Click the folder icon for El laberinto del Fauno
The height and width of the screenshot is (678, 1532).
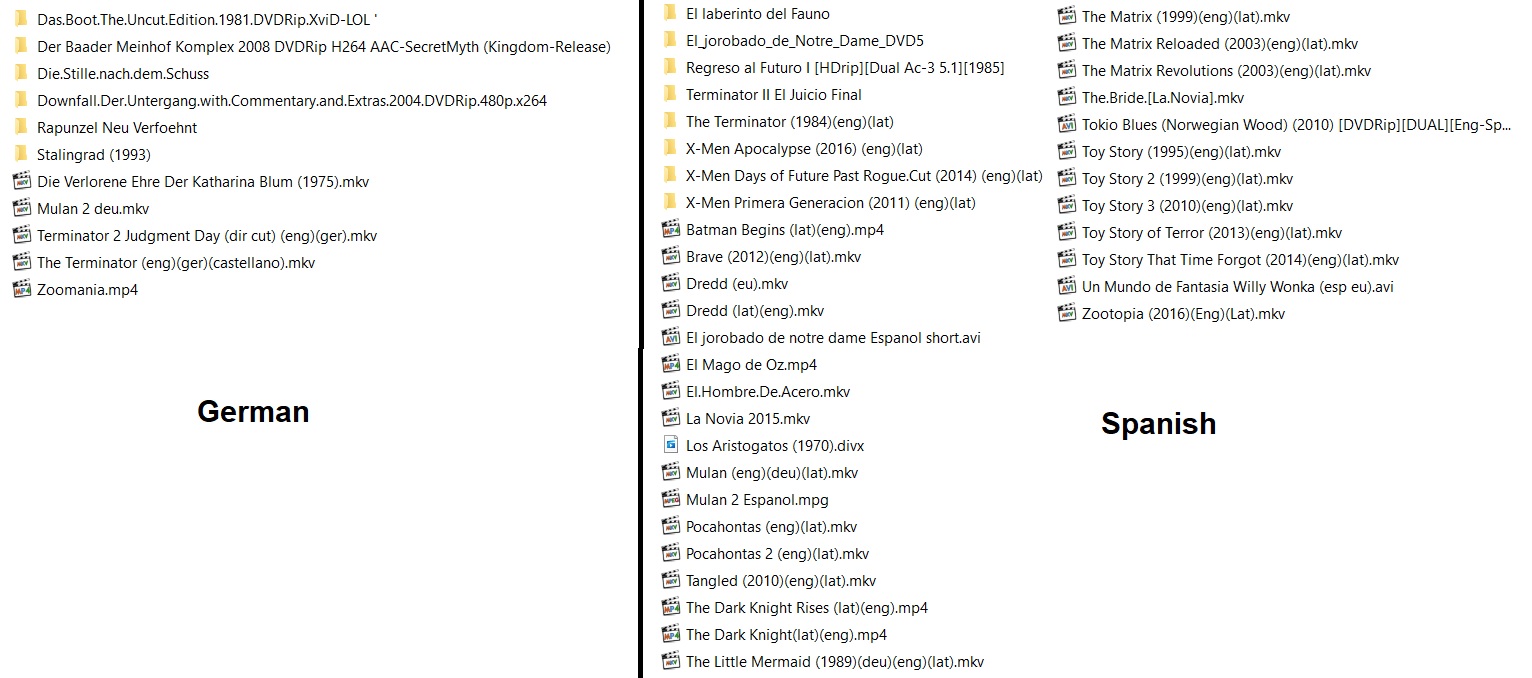[669, 13]
